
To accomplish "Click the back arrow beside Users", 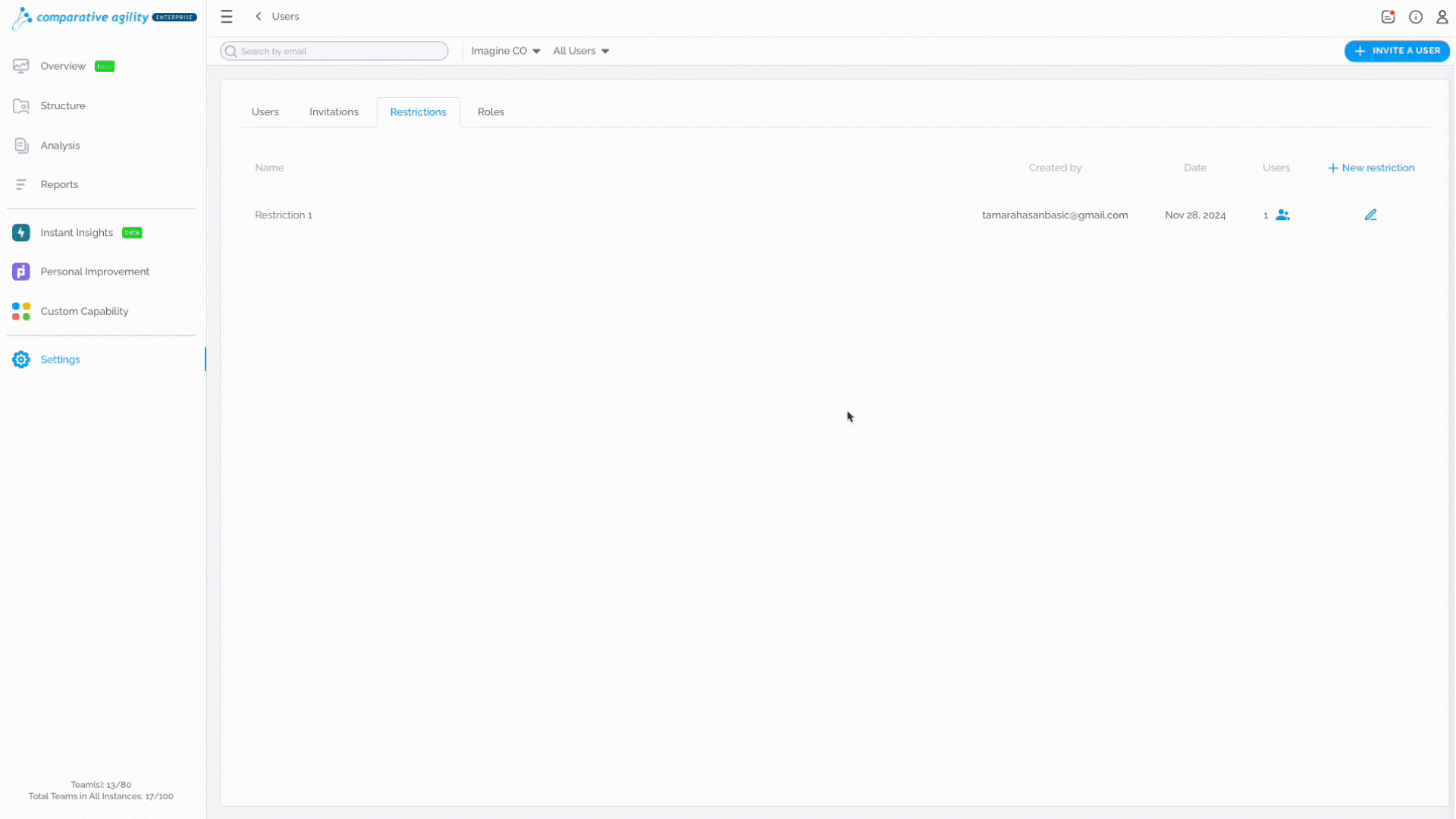I will [x=259, y=16].
